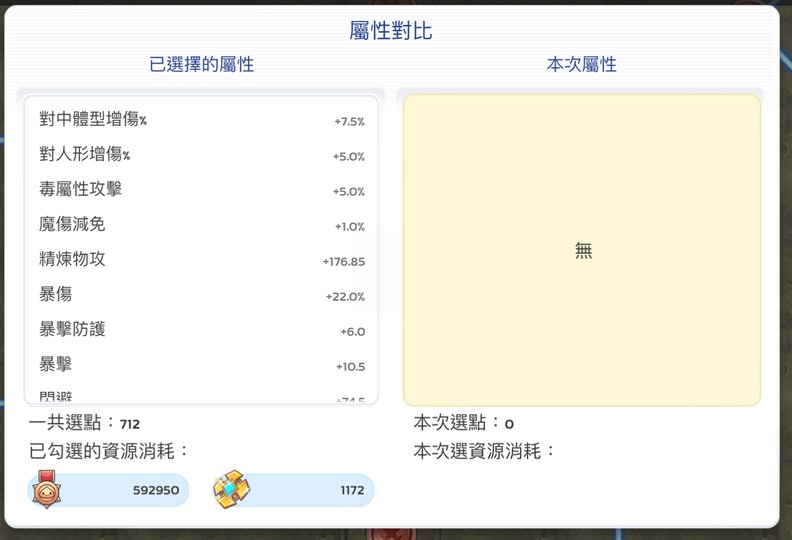Select the 暴傷 attribute row
The height and width of the screenshot is (540, 792).
tap(202, 294)
